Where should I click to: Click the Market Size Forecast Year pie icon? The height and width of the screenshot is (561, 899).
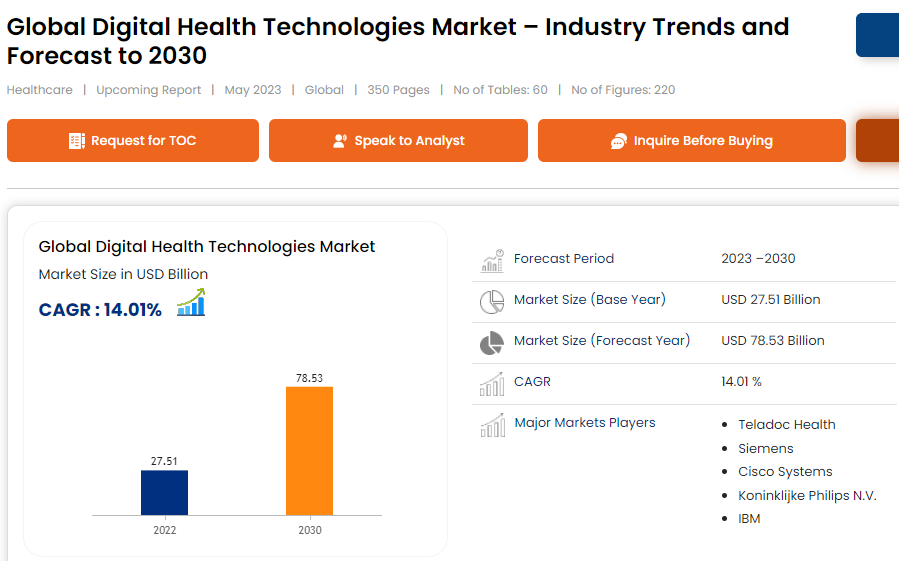tap(492, 343)
